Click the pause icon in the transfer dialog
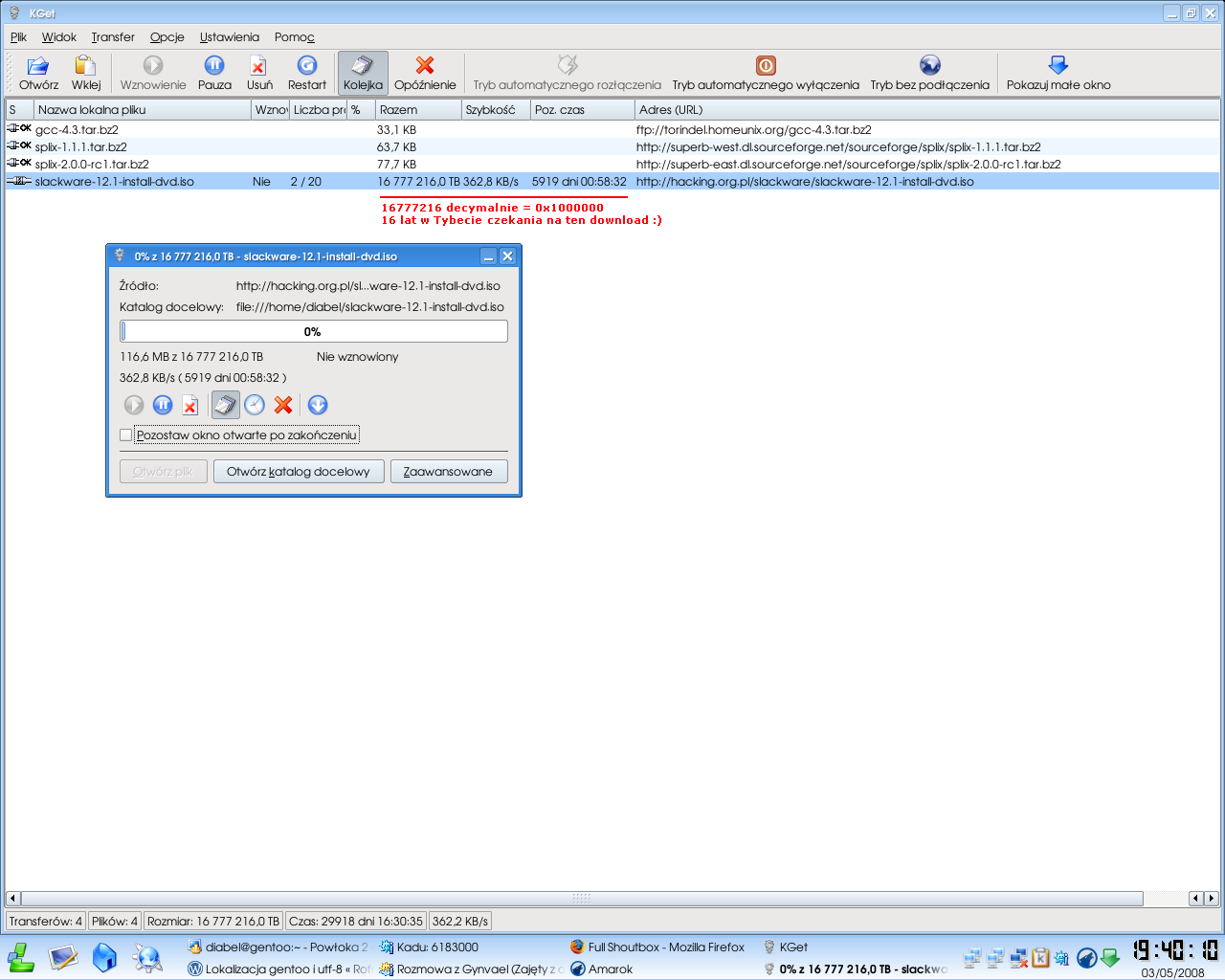1225x980 pixels. 163,405
